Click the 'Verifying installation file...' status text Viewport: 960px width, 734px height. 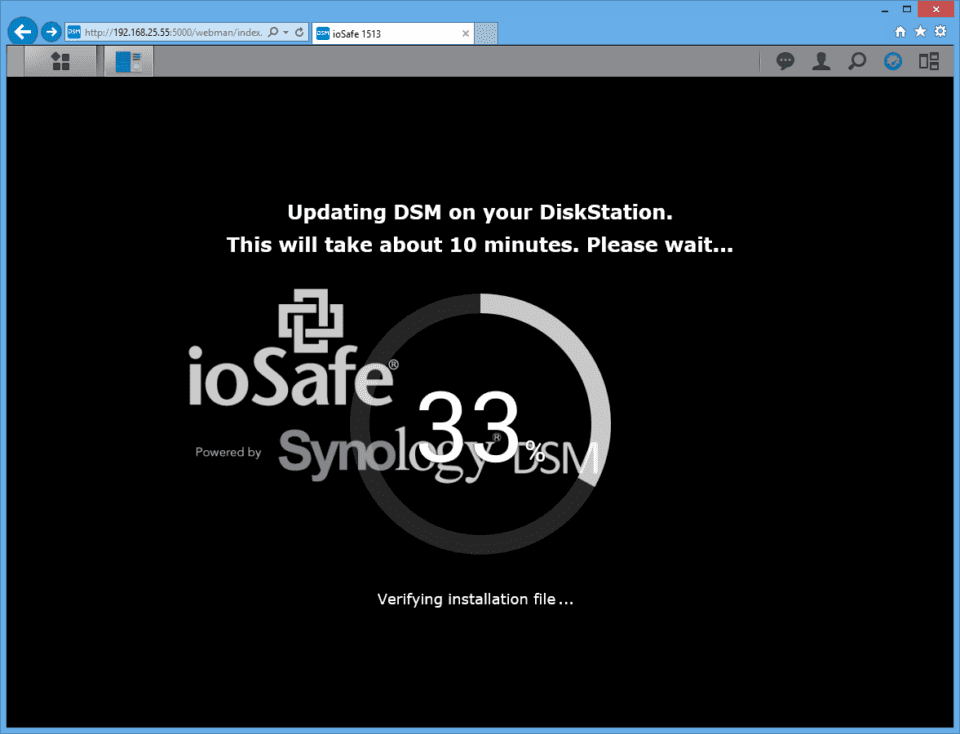[475, 599]
